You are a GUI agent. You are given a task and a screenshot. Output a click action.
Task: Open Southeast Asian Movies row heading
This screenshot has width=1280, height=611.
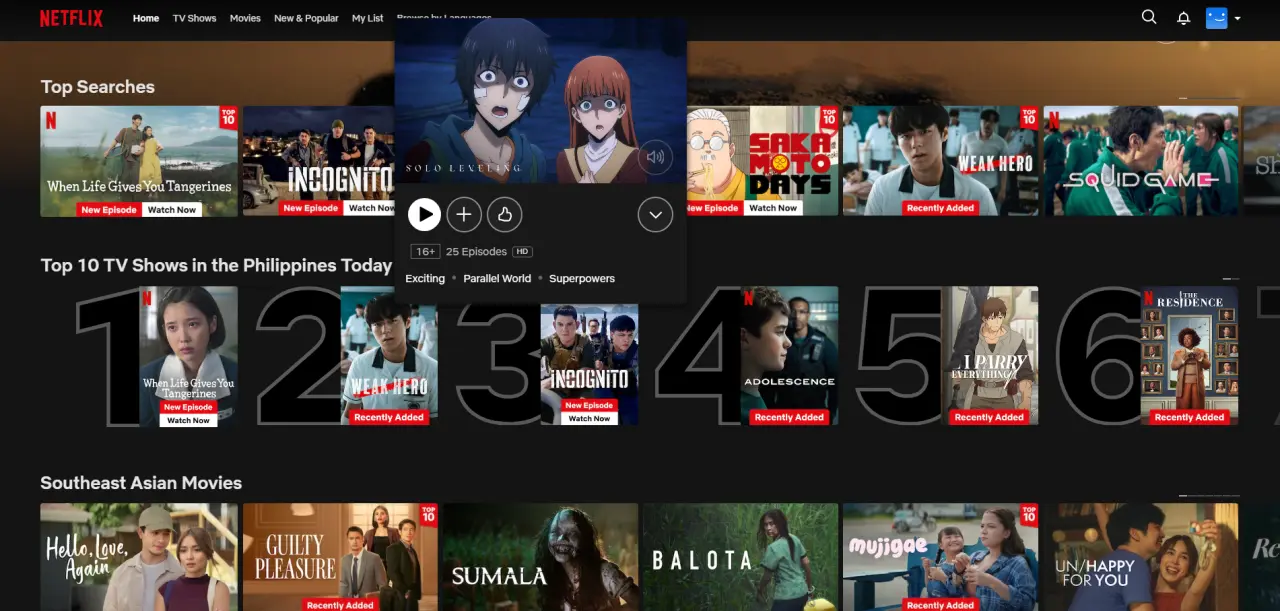(x=141, y=483)
